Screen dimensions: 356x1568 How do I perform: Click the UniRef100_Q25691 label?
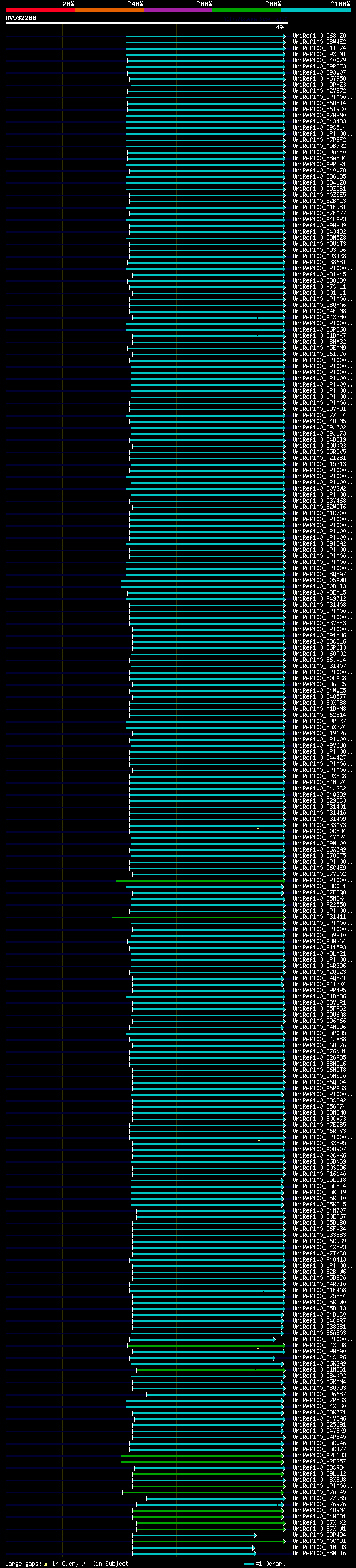click(319, 1424)
